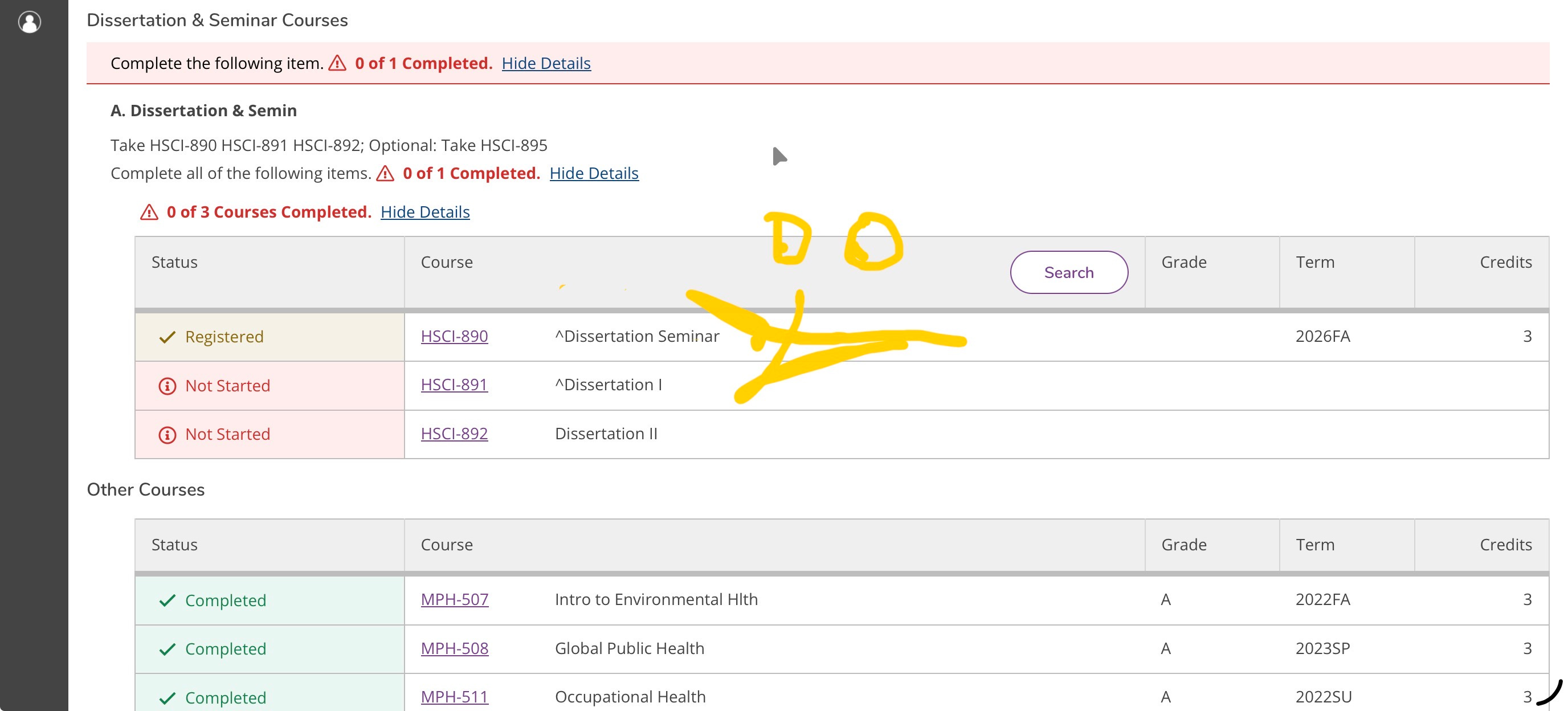Click the Course header in Other Courses table
The width and height of the screenshot is (1568, 711).
click(447, 545)
